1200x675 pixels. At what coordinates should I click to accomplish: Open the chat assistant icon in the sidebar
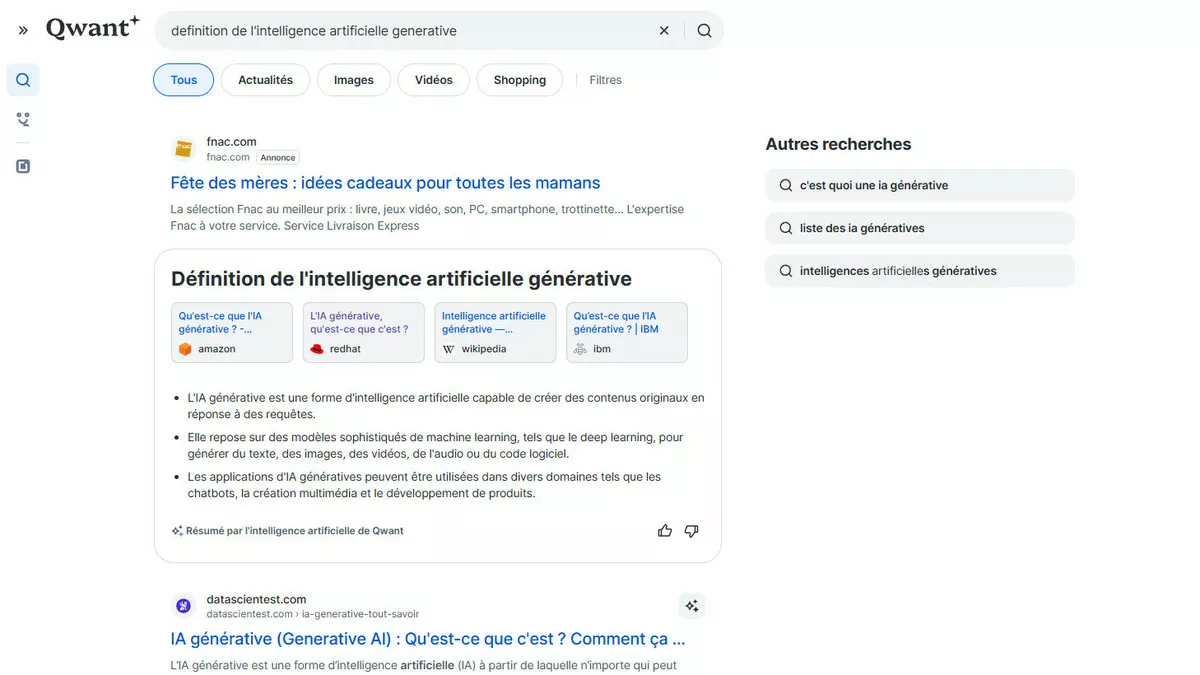(22, 119)
